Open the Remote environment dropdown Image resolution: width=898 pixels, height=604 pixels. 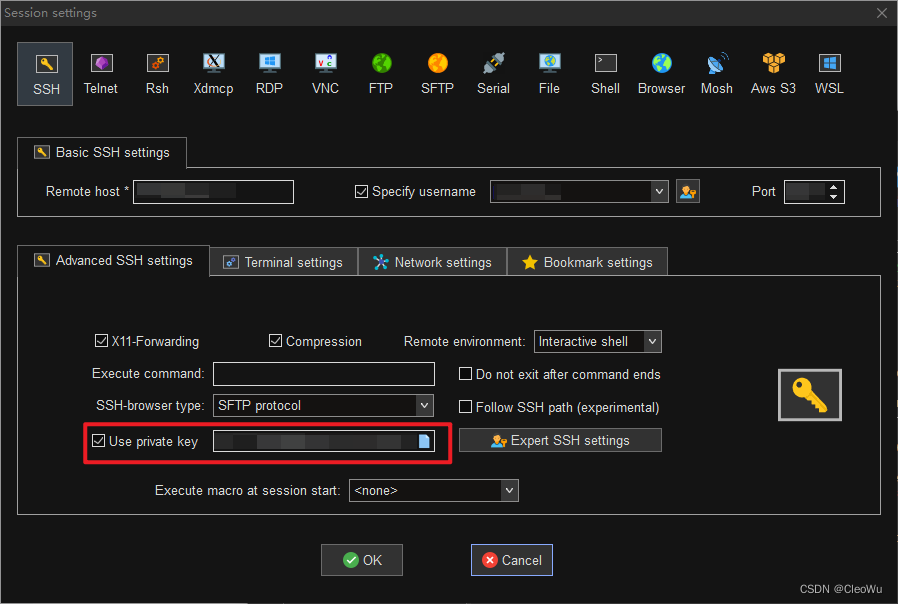click(x=652, y=341)
